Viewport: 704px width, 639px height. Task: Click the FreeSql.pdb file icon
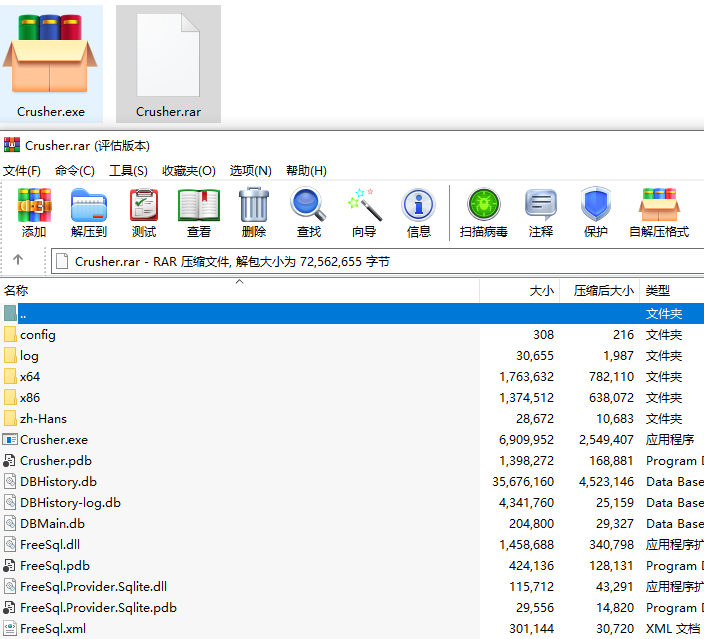[x=9, y=565]
